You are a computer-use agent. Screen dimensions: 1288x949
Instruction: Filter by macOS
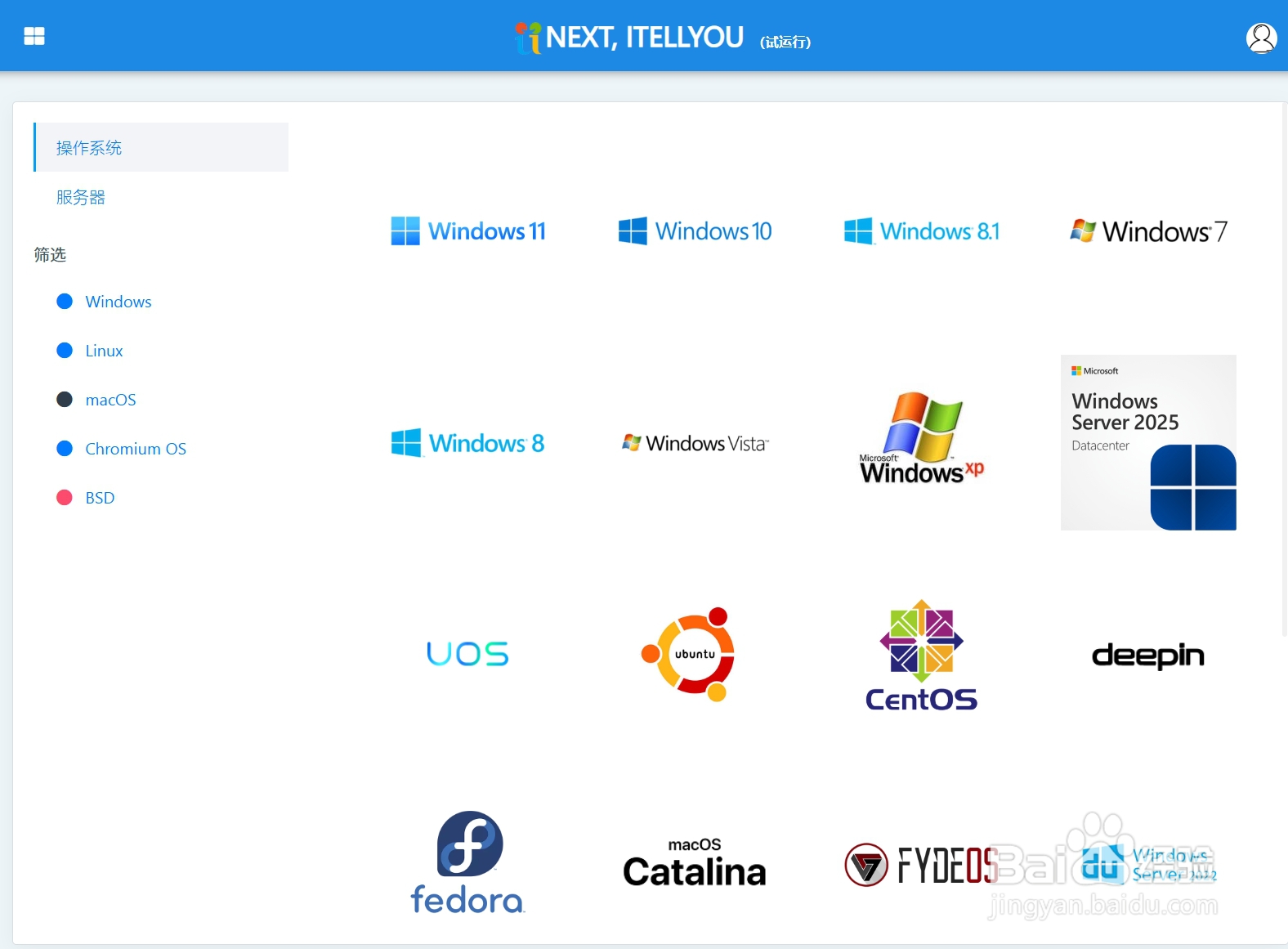(x=110, y=400)
